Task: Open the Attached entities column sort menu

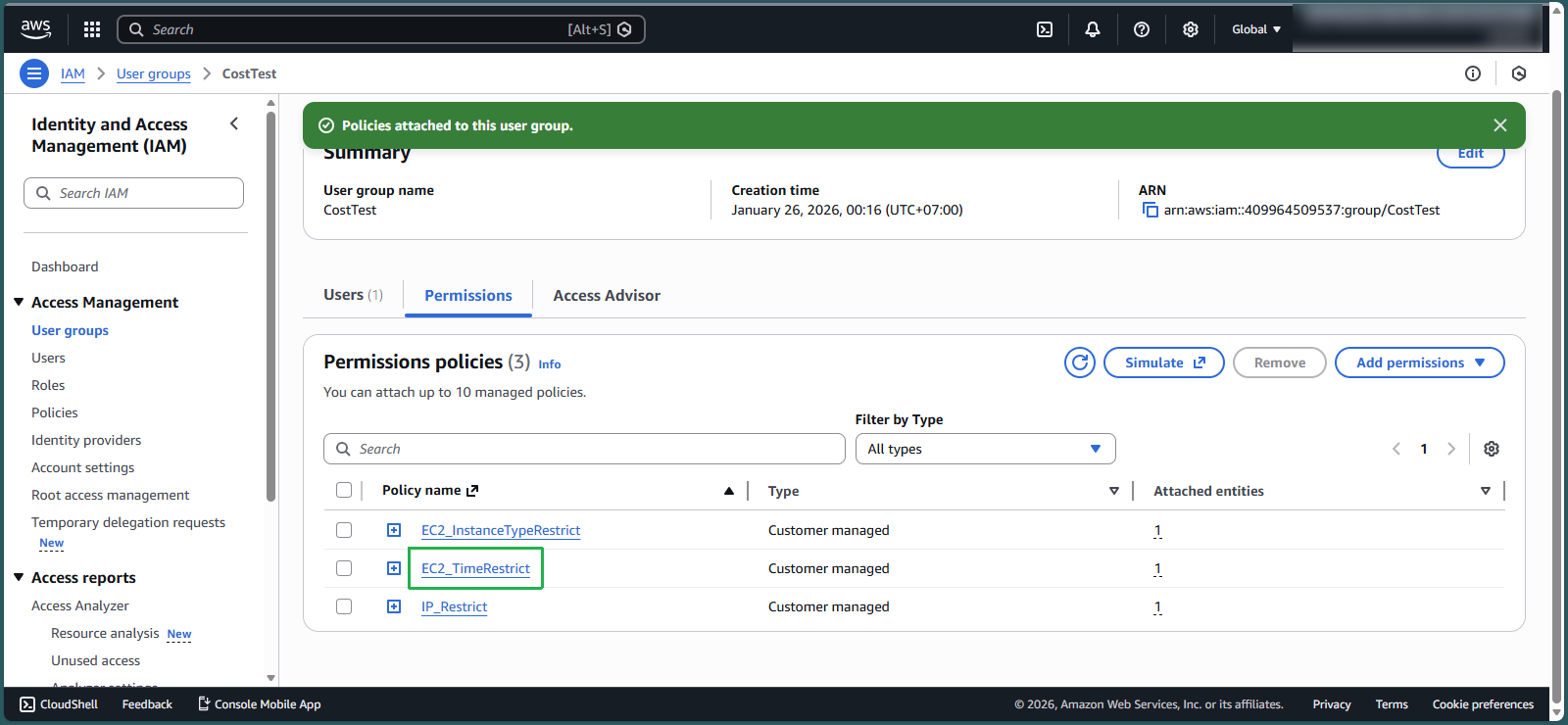Action: coord(1486,491)
